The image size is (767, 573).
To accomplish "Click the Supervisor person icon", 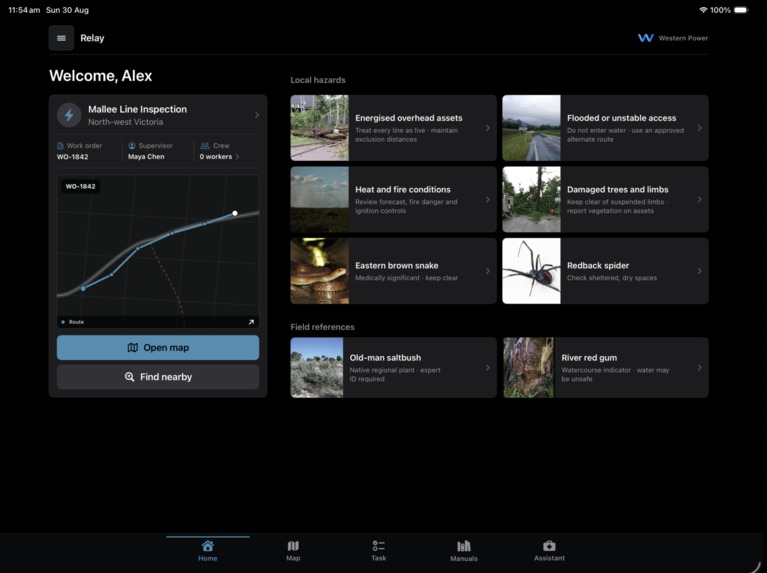I will pyautogui.click(x=132, y=146).
